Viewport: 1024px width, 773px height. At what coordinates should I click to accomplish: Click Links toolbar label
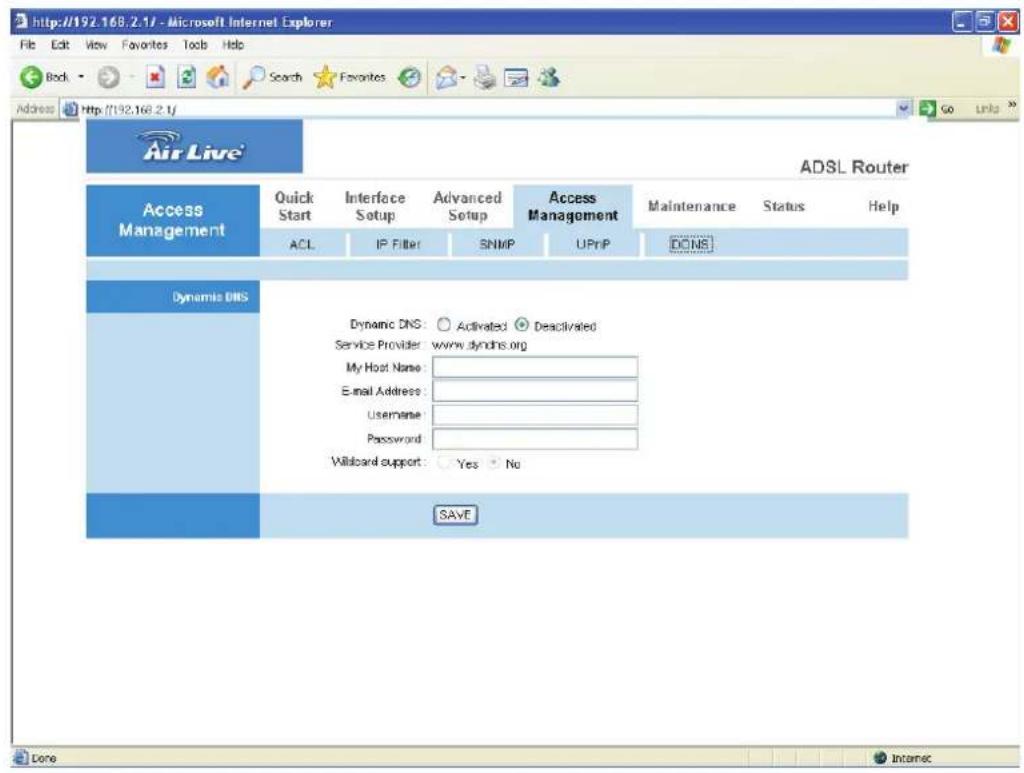pyautogui.click(x=987, y=109)
